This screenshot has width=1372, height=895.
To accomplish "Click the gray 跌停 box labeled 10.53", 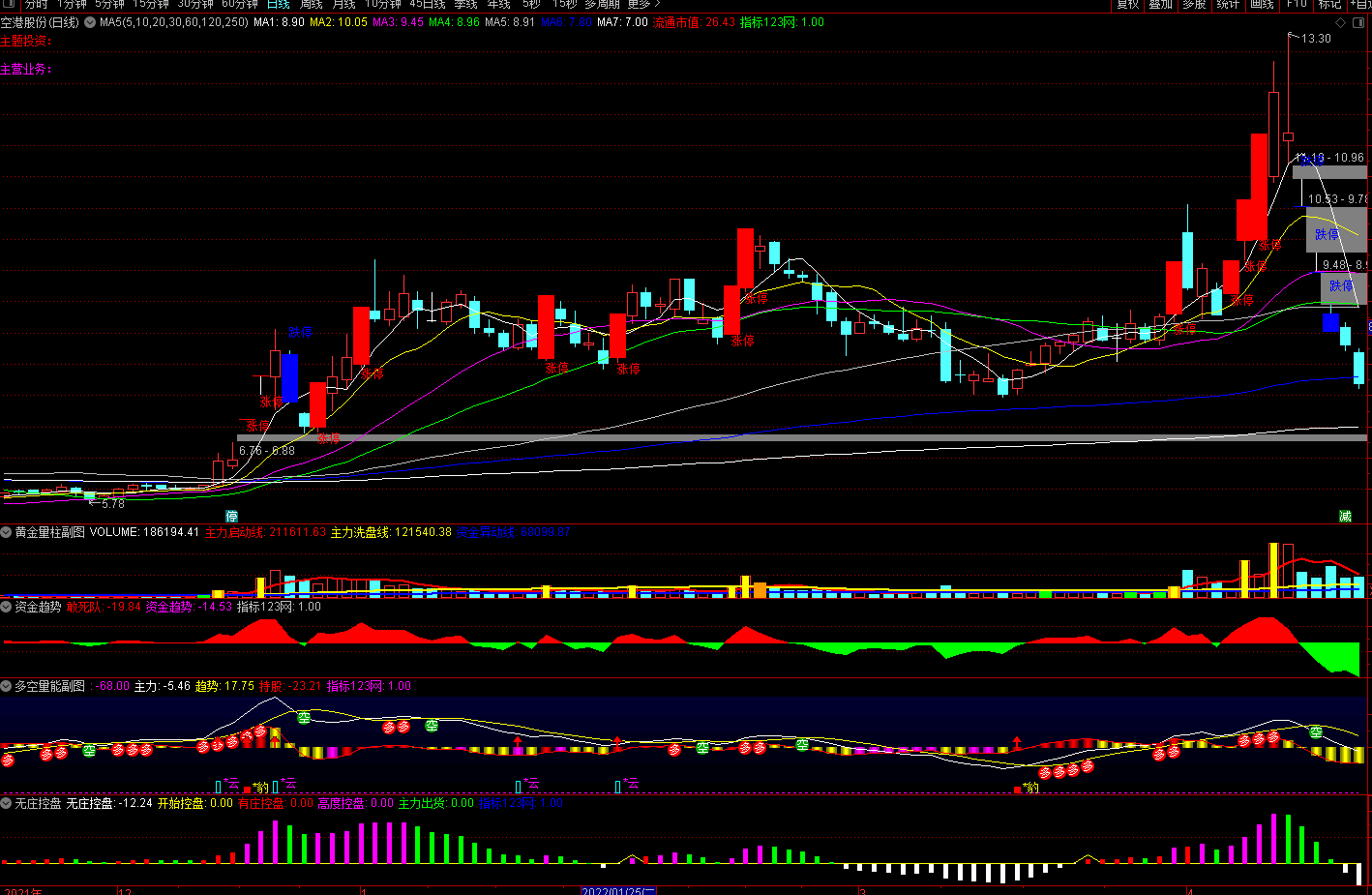I will pos(1336,230).
